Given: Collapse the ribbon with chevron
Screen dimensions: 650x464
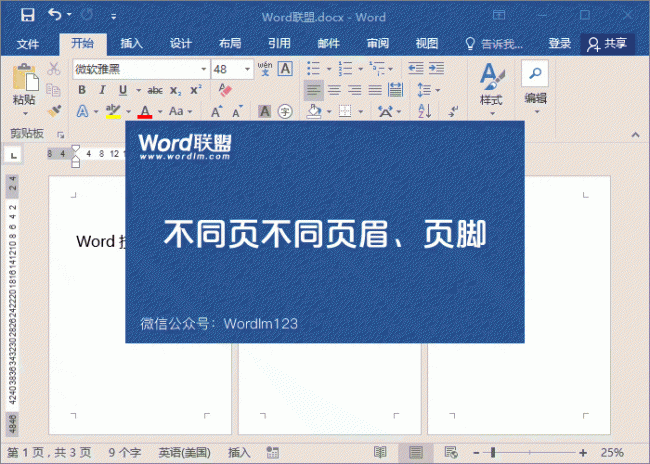Looking at the screenshot, I should pos(635,135).
